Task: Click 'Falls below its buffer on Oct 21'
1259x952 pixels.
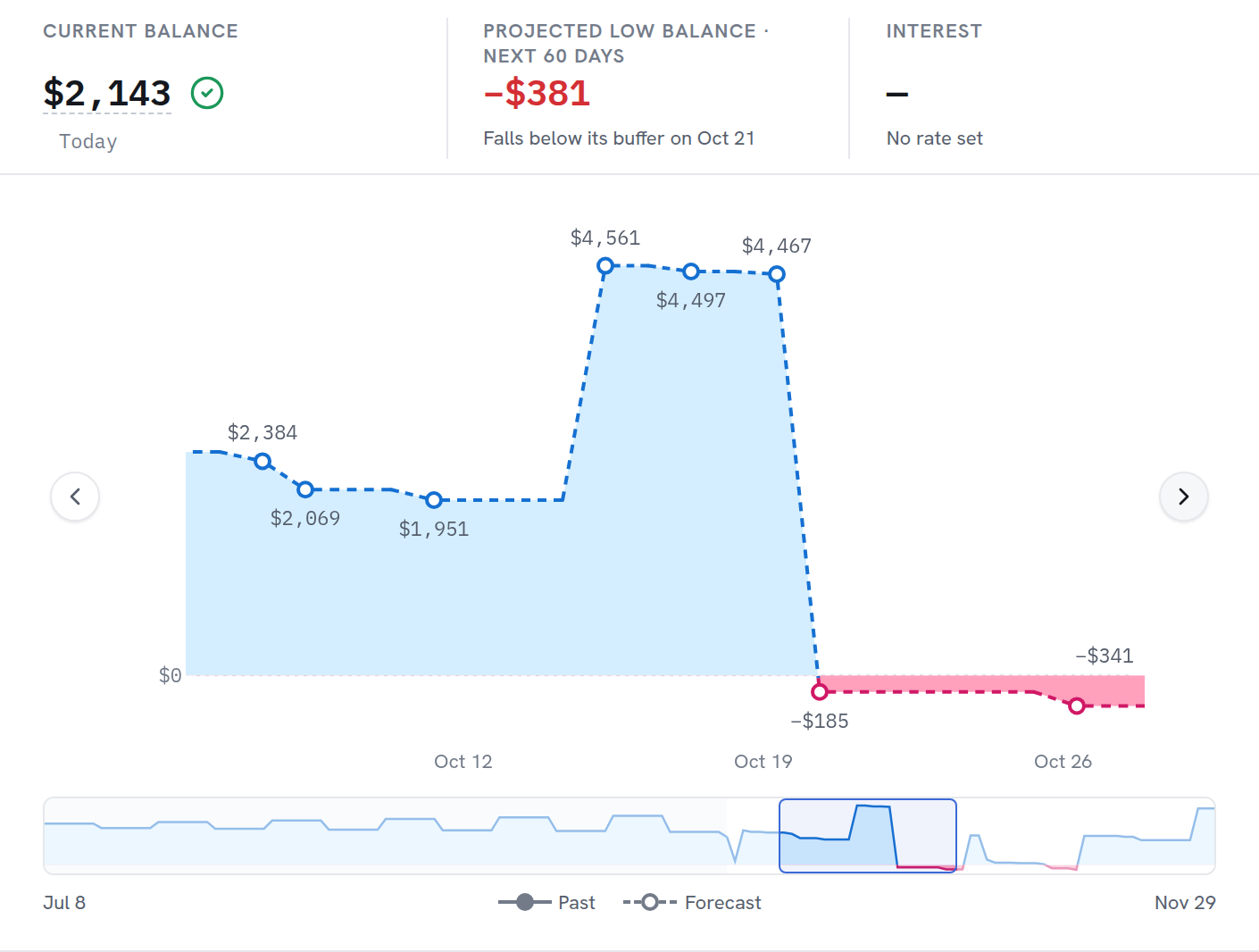Action: point(619,138)
